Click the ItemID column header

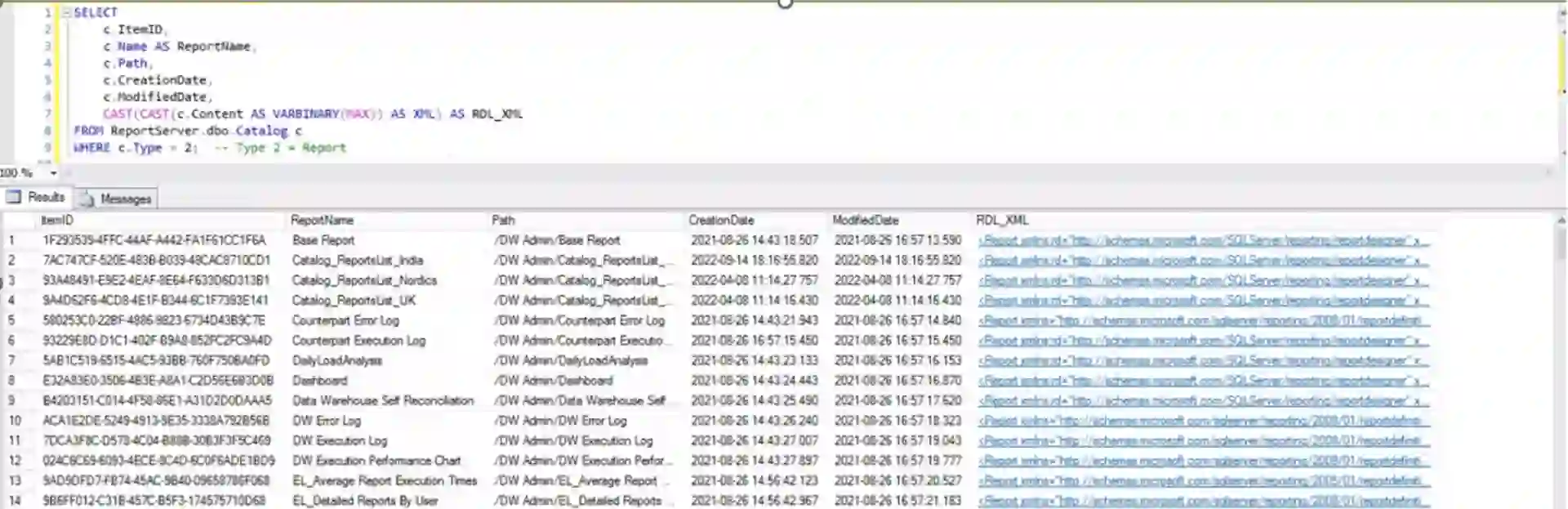pos(57,221)
